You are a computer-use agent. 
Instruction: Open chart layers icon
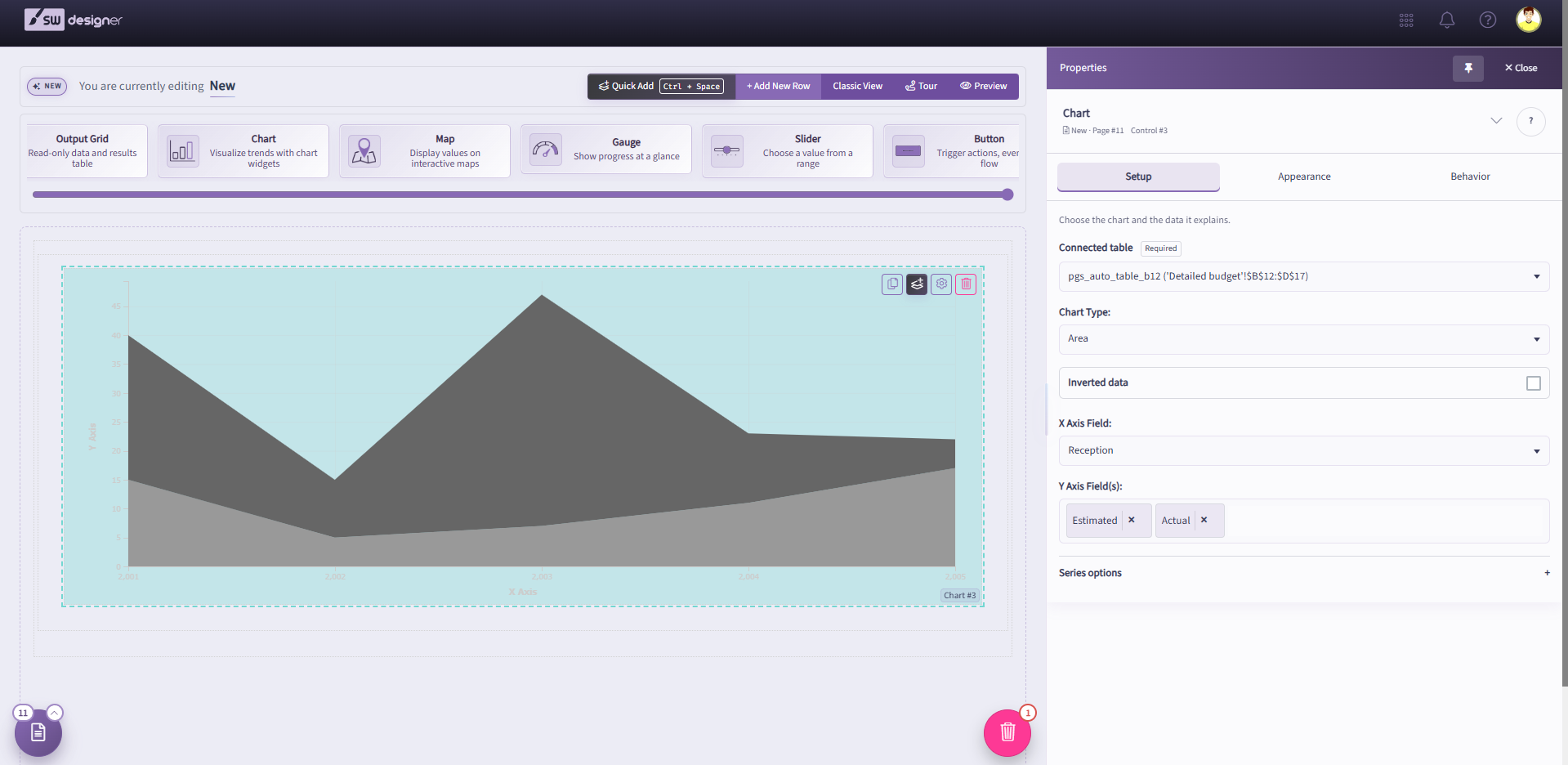point(917,284)
